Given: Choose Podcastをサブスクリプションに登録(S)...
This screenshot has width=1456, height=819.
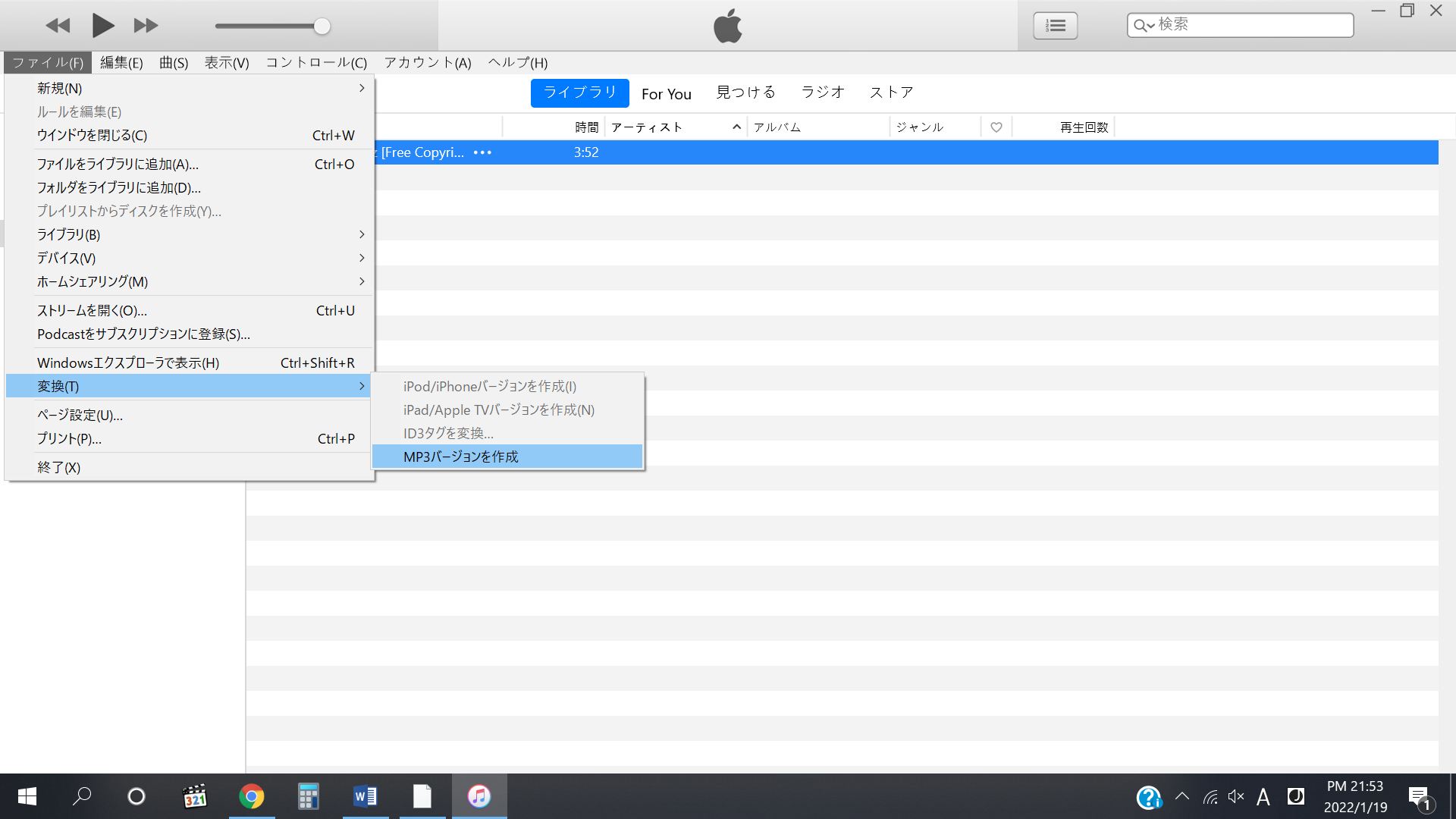Looking at the screenshot, I should pyautogui.click(x=190, y=334).
